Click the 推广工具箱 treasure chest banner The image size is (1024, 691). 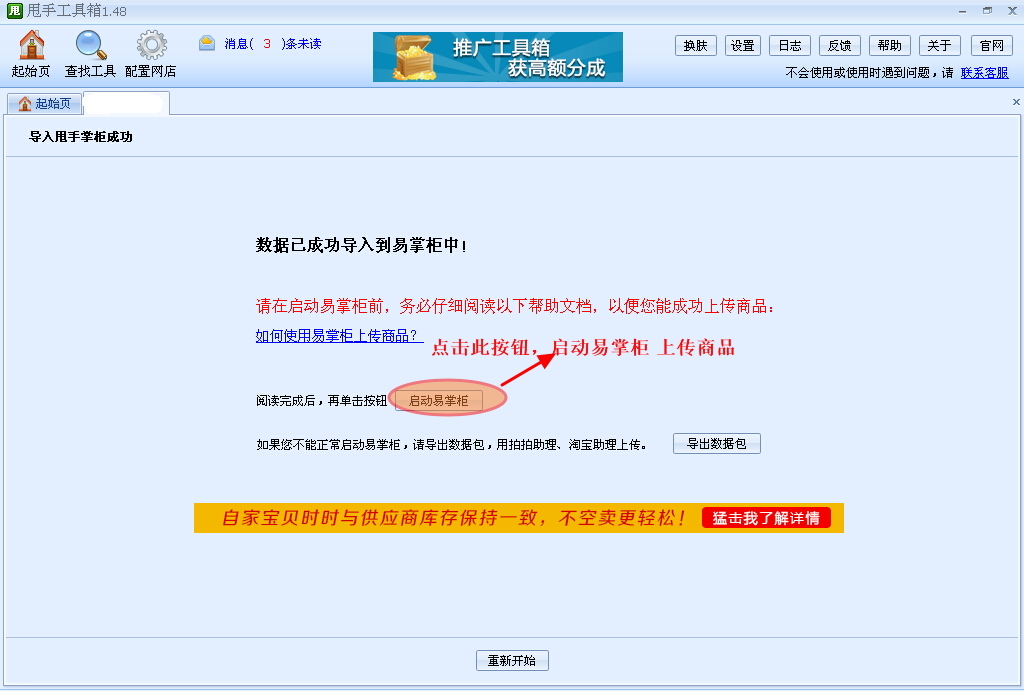click(x=498, y=57)
